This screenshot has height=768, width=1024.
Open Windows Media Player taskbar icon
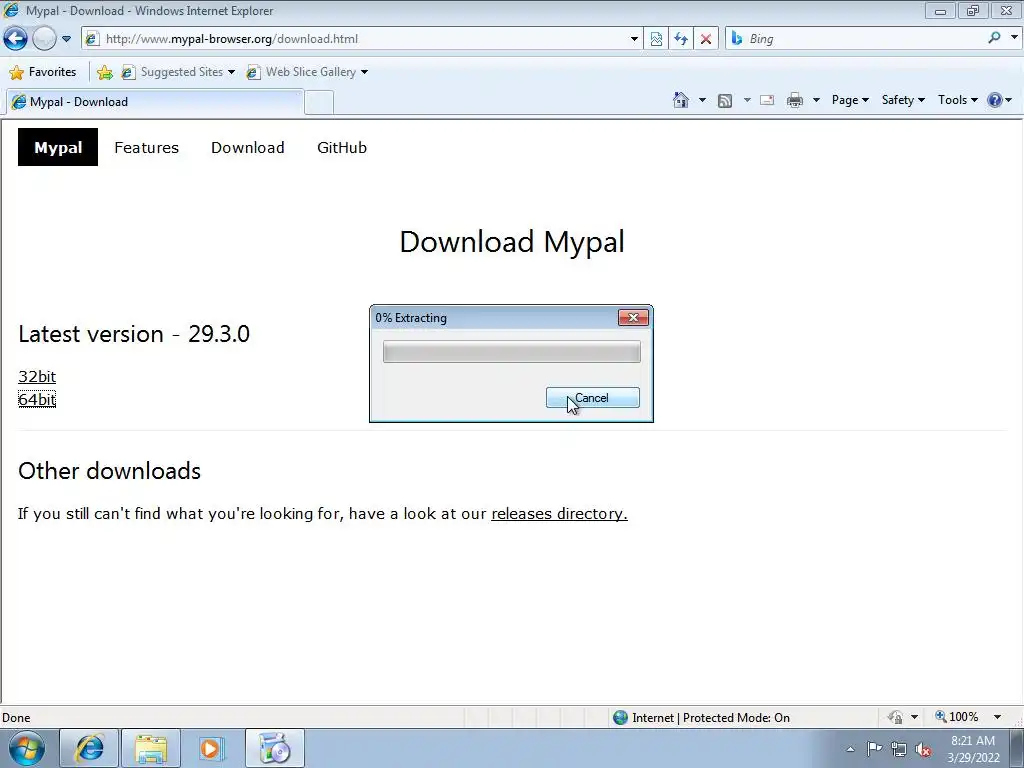[211, 748]
